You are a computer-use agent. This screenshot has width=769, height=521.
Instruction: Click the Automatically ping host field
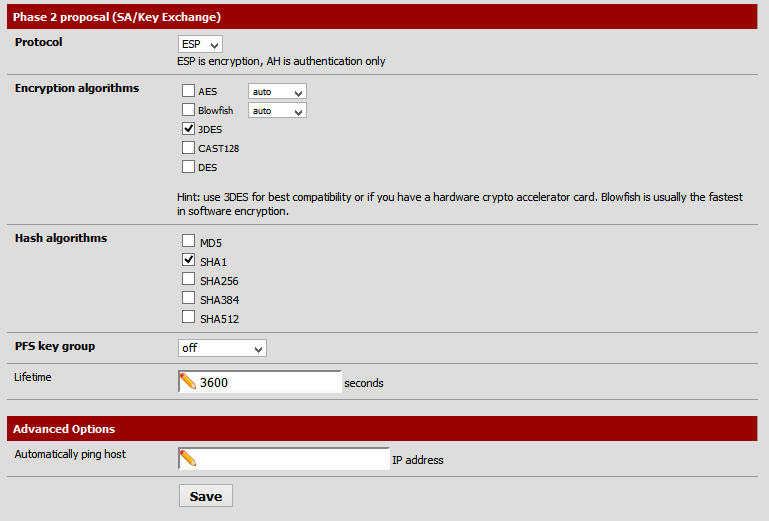pos(284,459)
